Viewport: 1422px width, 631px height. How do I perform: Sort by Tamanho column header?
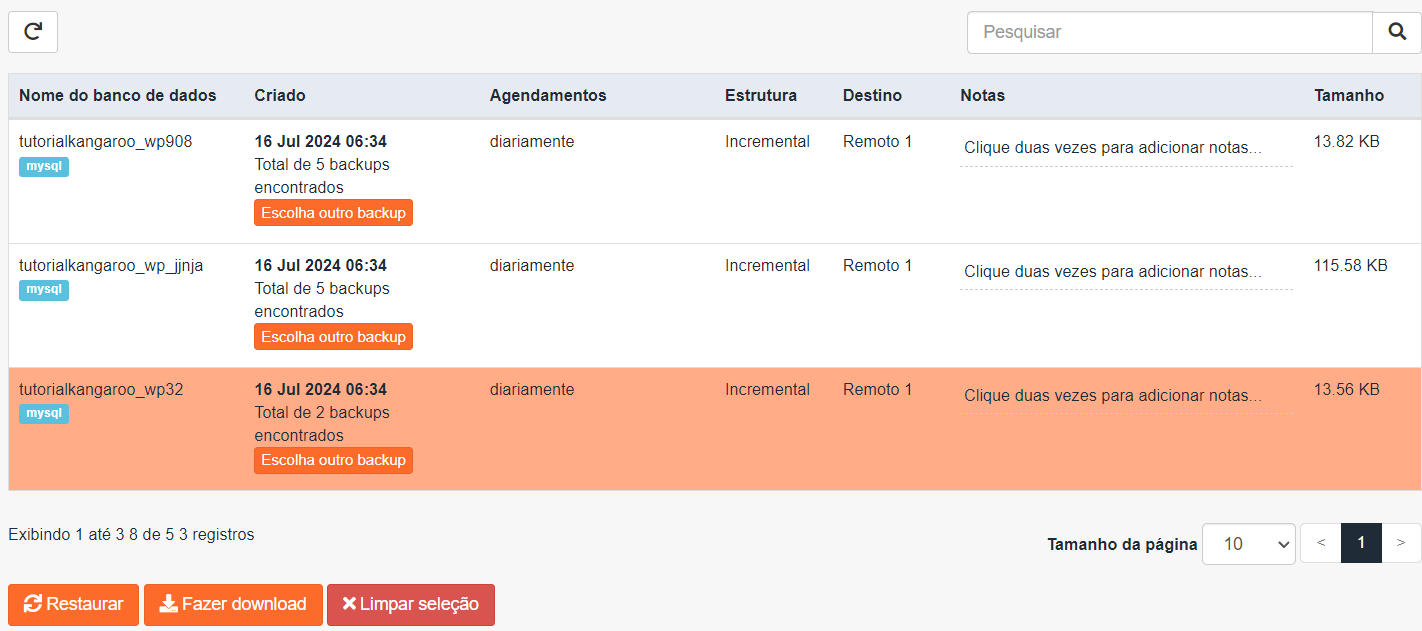1348,96
